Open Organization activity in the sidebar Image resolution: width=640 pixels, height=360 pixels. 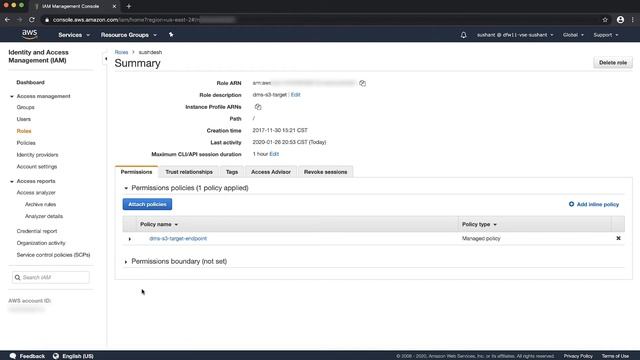(41, 243)
